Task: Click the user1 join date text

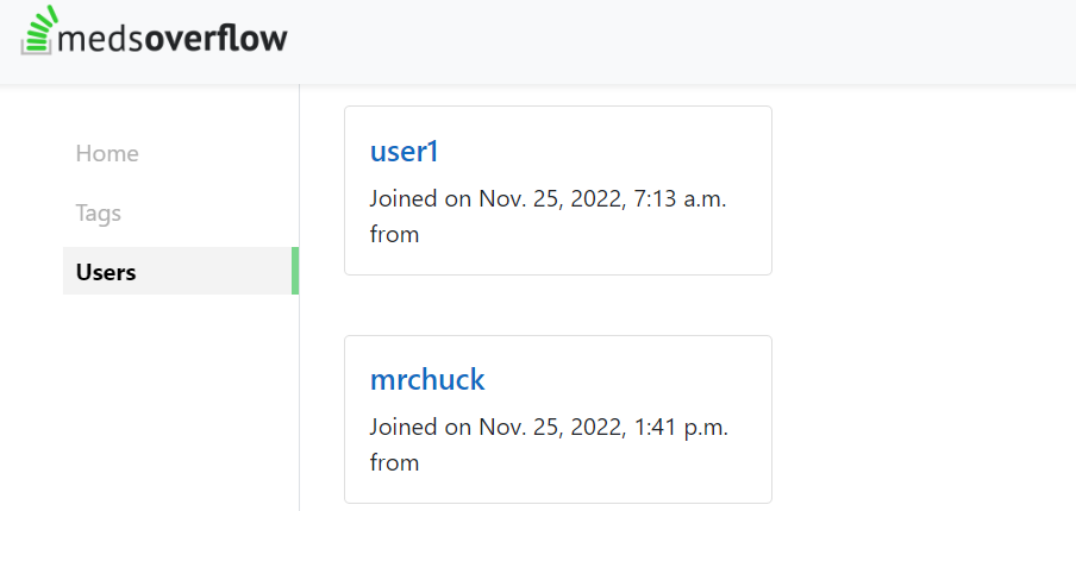Action: [548, 199]
